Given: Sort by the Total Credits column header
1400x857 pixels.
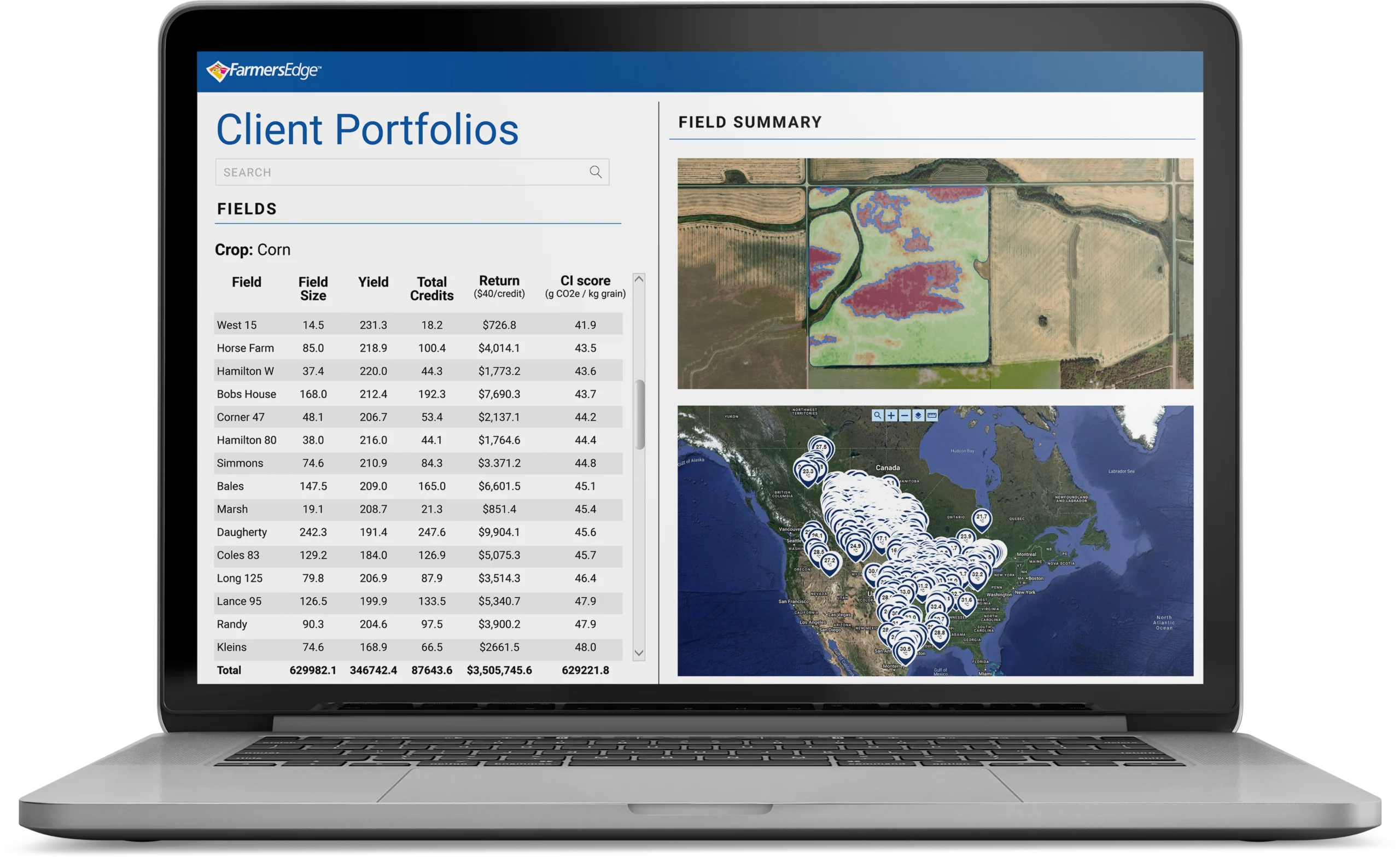Looking at the screenshot, I should [x=432, y=289].
